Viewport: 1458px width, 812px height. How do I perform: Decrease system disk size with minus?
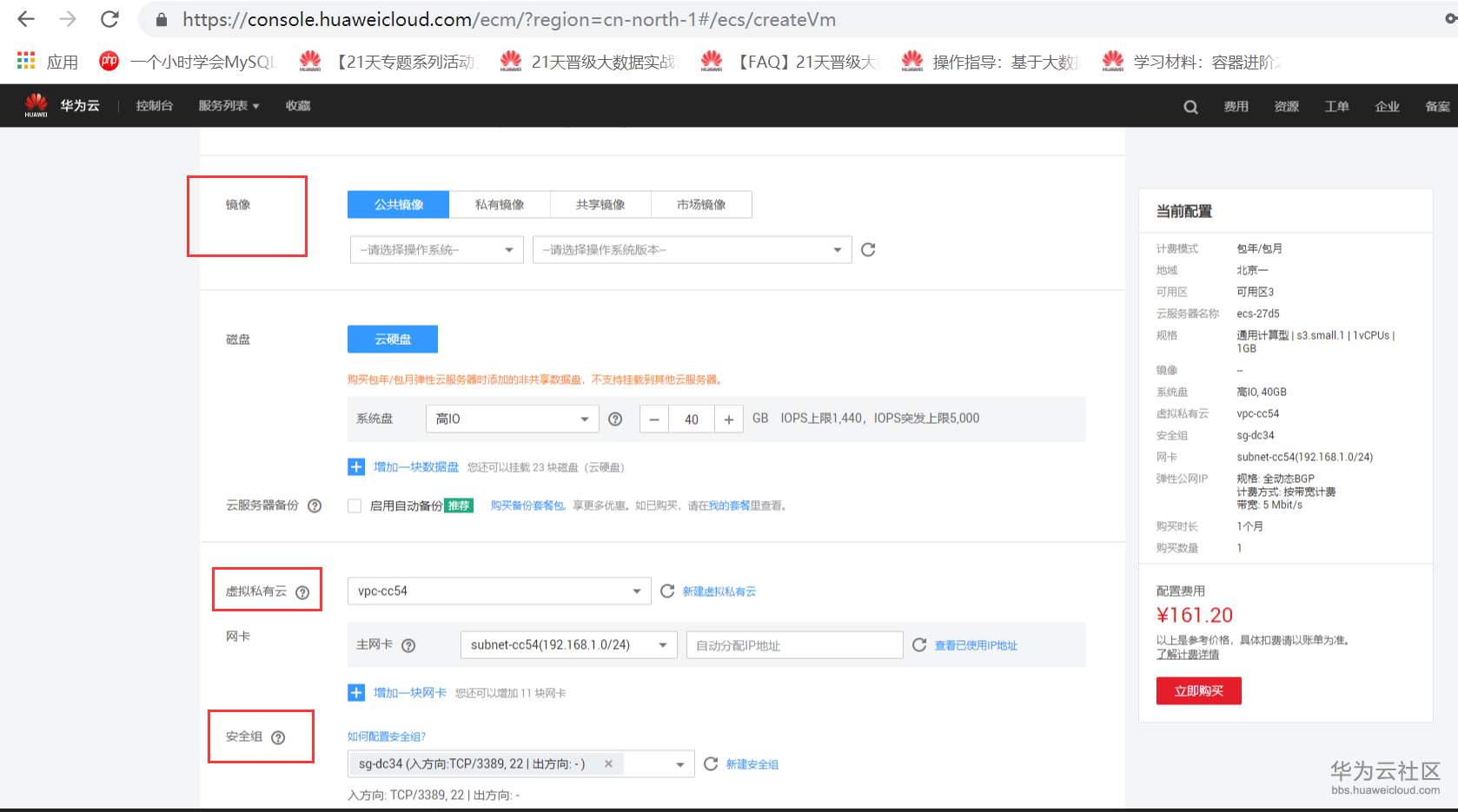pyautogui.click(x=654, y=419)
